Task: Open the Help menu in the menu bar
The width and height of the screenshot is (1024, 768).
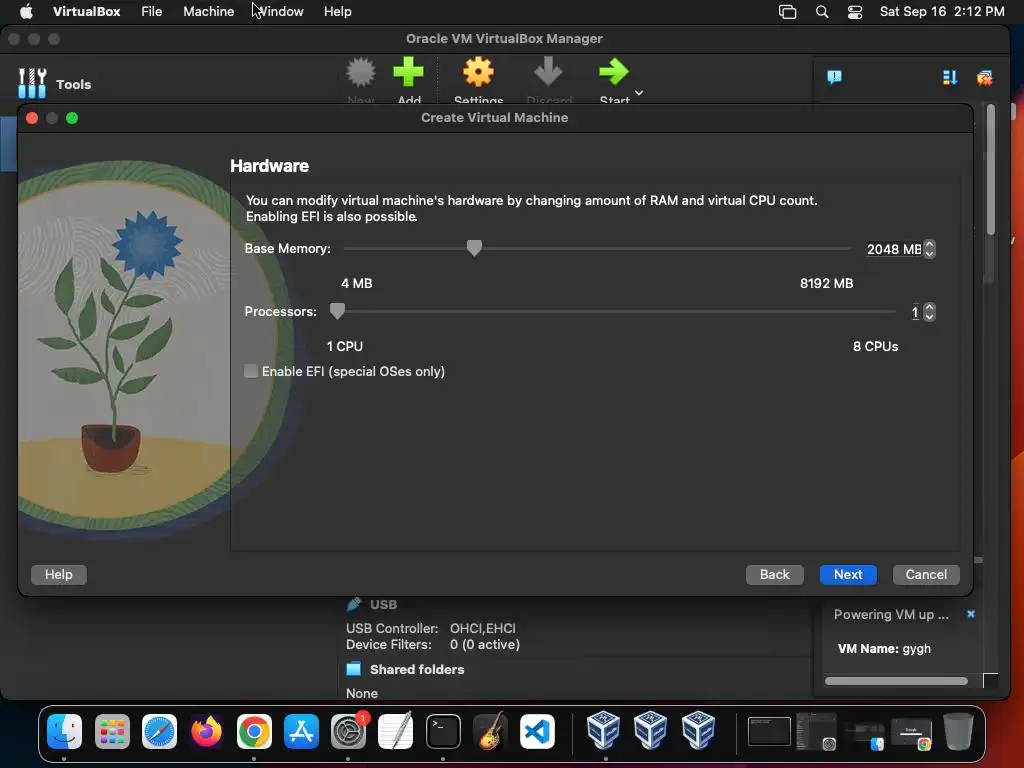Action: coord(338,11)
